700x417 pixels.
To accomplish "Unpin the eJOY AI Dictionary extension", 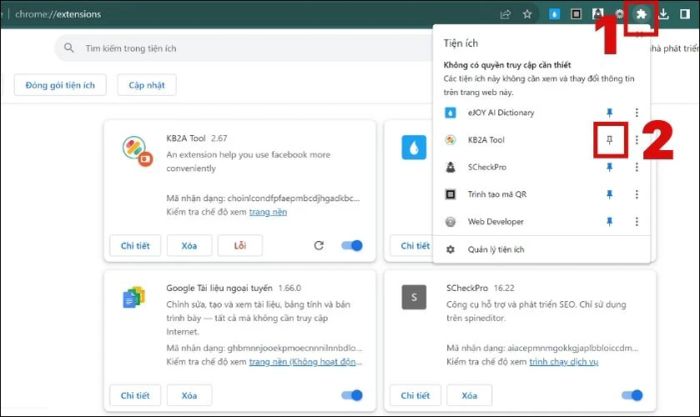I will pyautogui.click(x=609, y=113).
